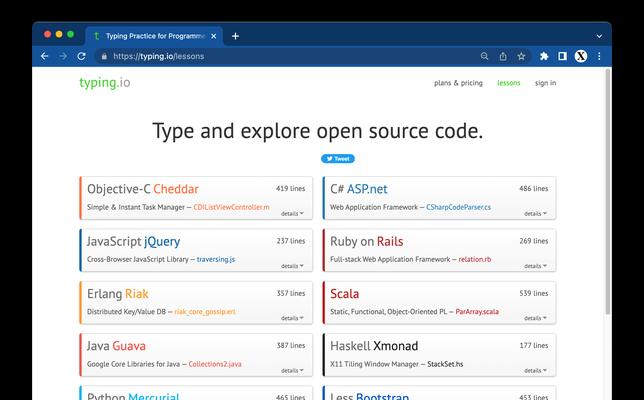The width and height of the screenshot is (644, 400).
Task: Click the typing.io logo
Action: [105, 83]
